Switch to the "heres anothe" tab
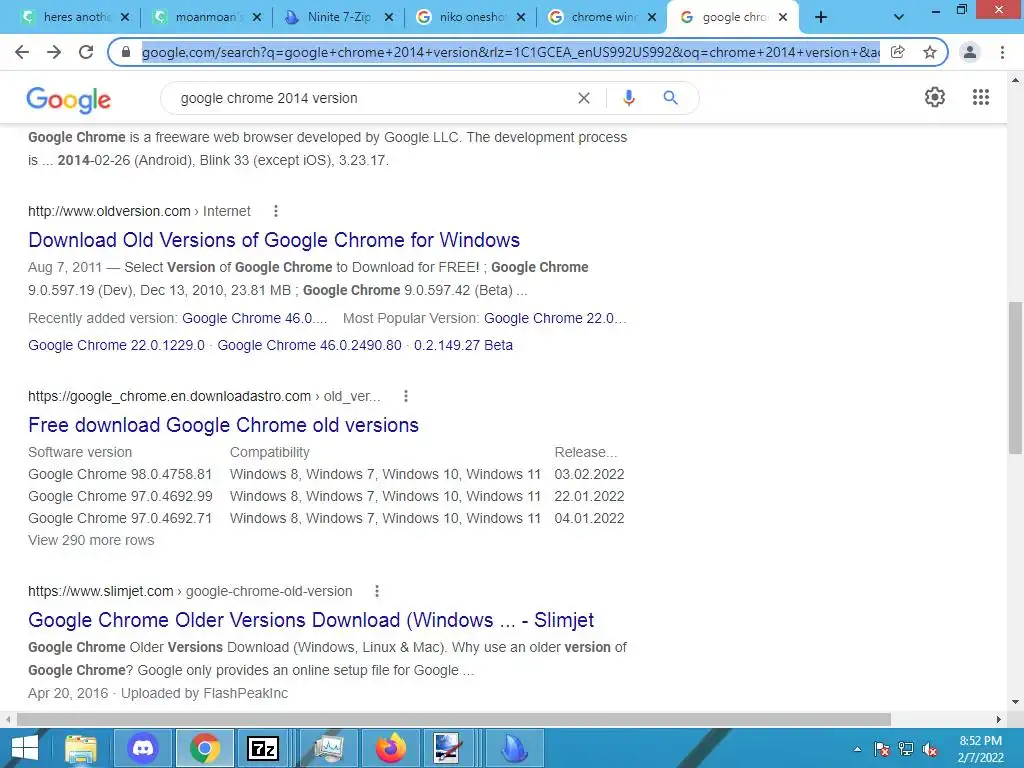This screenshot has width=1024, height=768. 76,17
